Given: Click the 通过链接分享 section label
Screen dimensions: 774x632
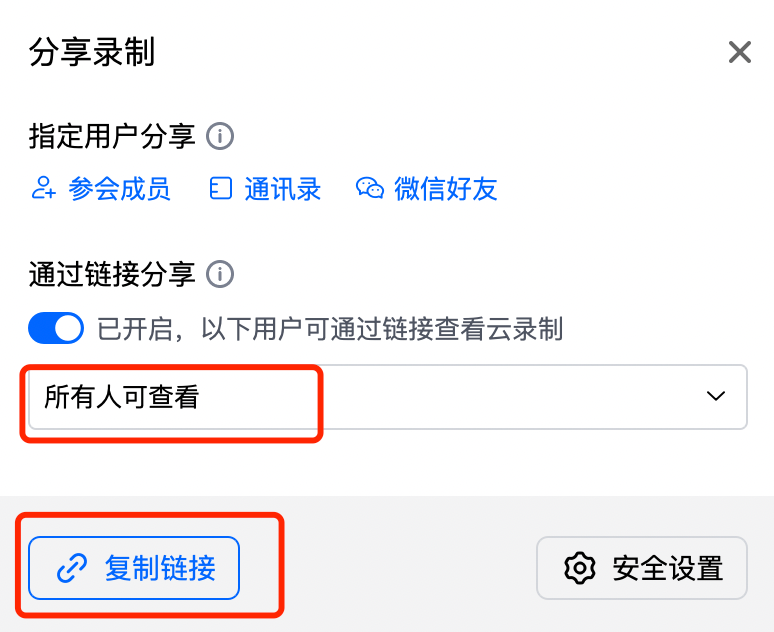Looking at the screenshot, I should coord(111,274).
